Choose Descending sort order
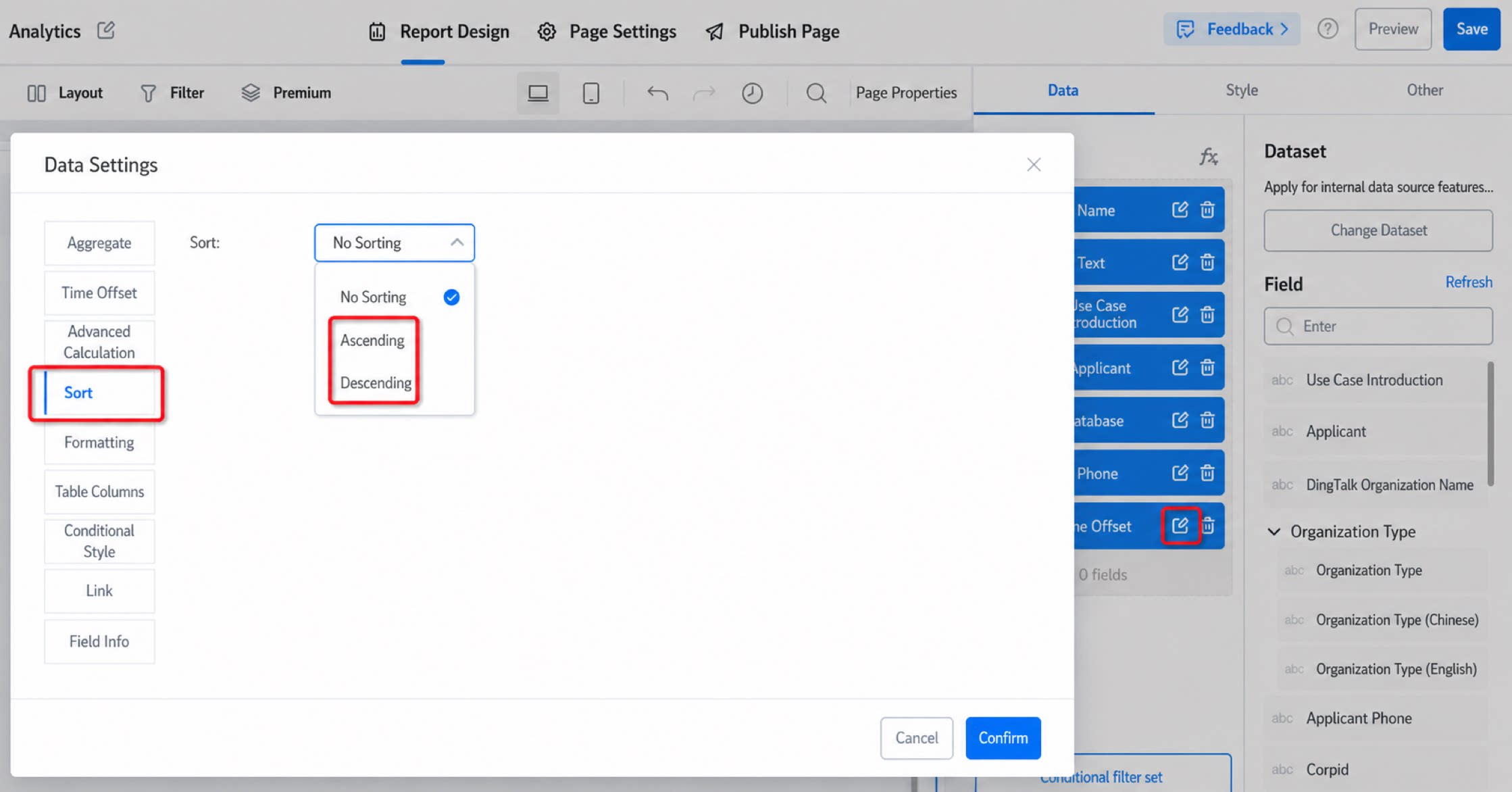This screenshot has width=1512, height=792. [376, 383]
